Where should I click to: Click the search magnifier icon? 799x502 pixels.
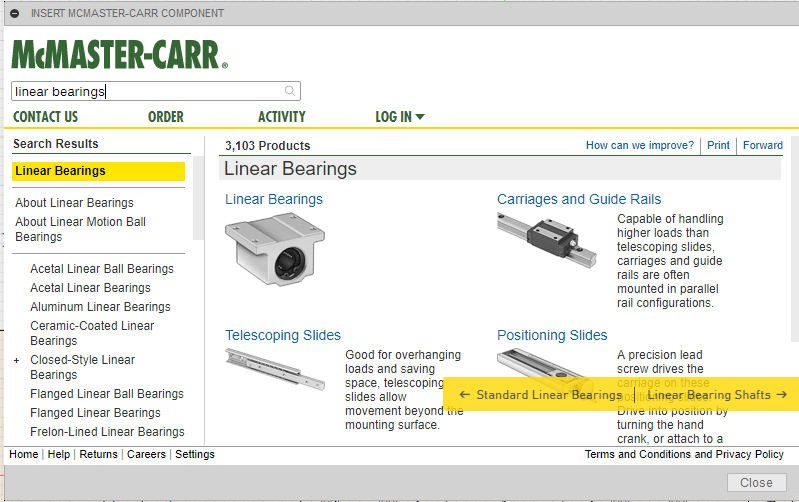click(x=289, y=91)
